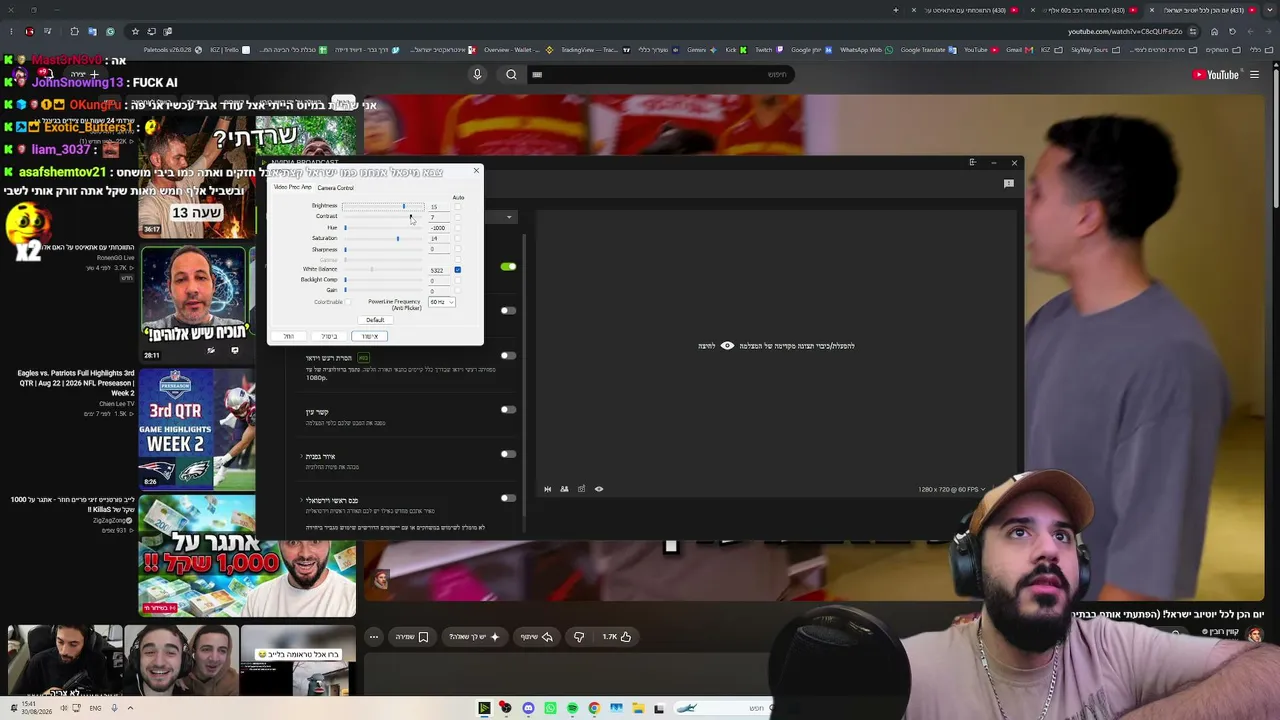Open Discord from the taskbar

pos(528,708)
